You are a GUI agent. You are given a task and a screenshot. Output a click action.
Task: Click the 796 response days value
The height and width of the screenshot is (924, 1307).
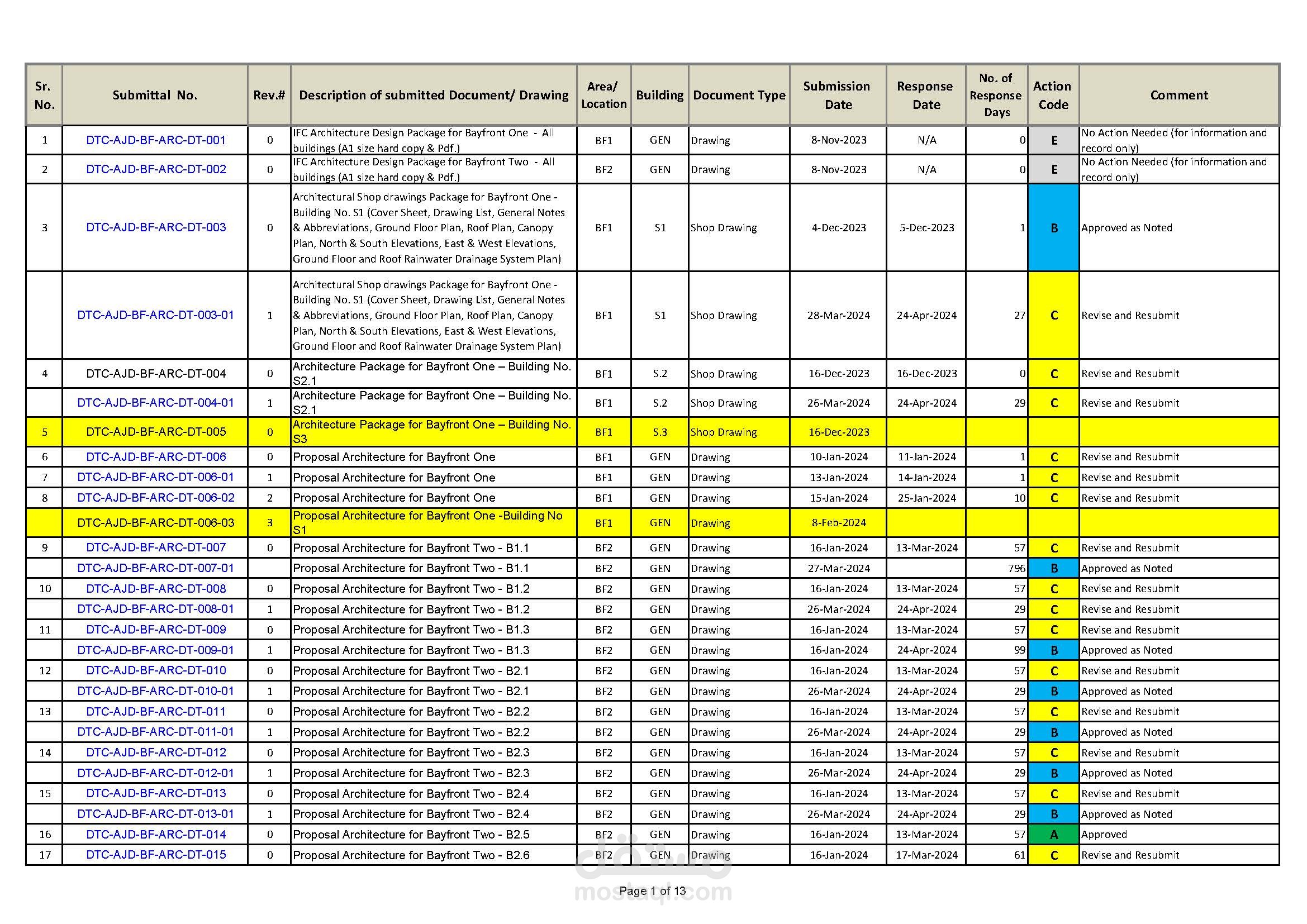(1015, 568)
